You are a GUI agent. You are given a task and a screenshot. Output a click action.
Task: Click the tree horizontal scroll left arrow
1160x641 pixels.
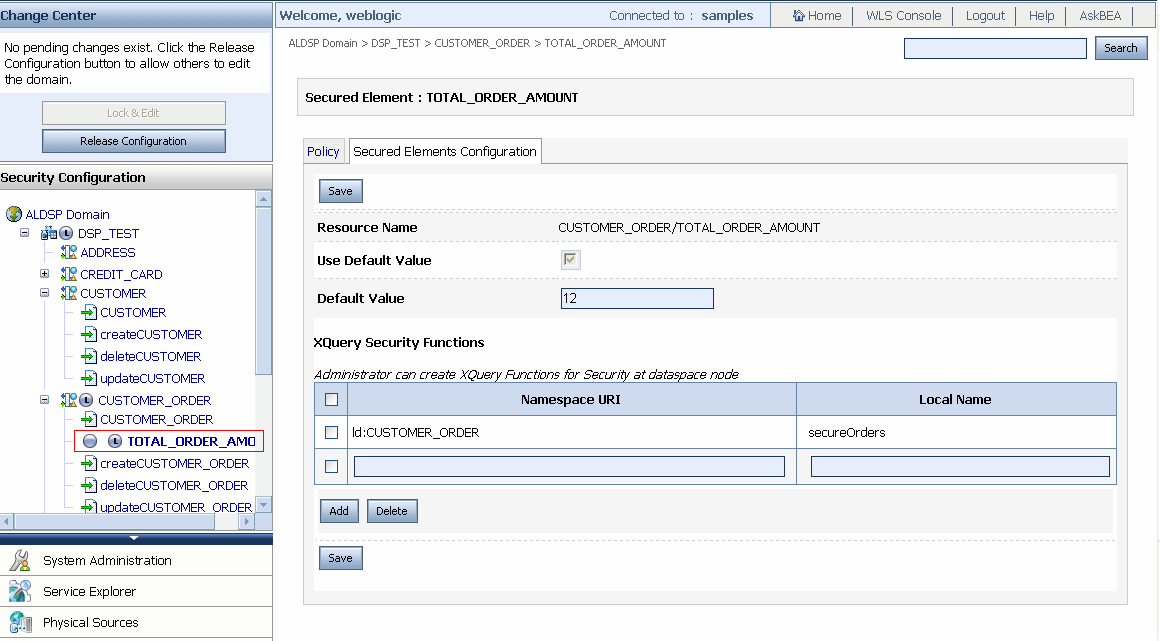(7, 521)
